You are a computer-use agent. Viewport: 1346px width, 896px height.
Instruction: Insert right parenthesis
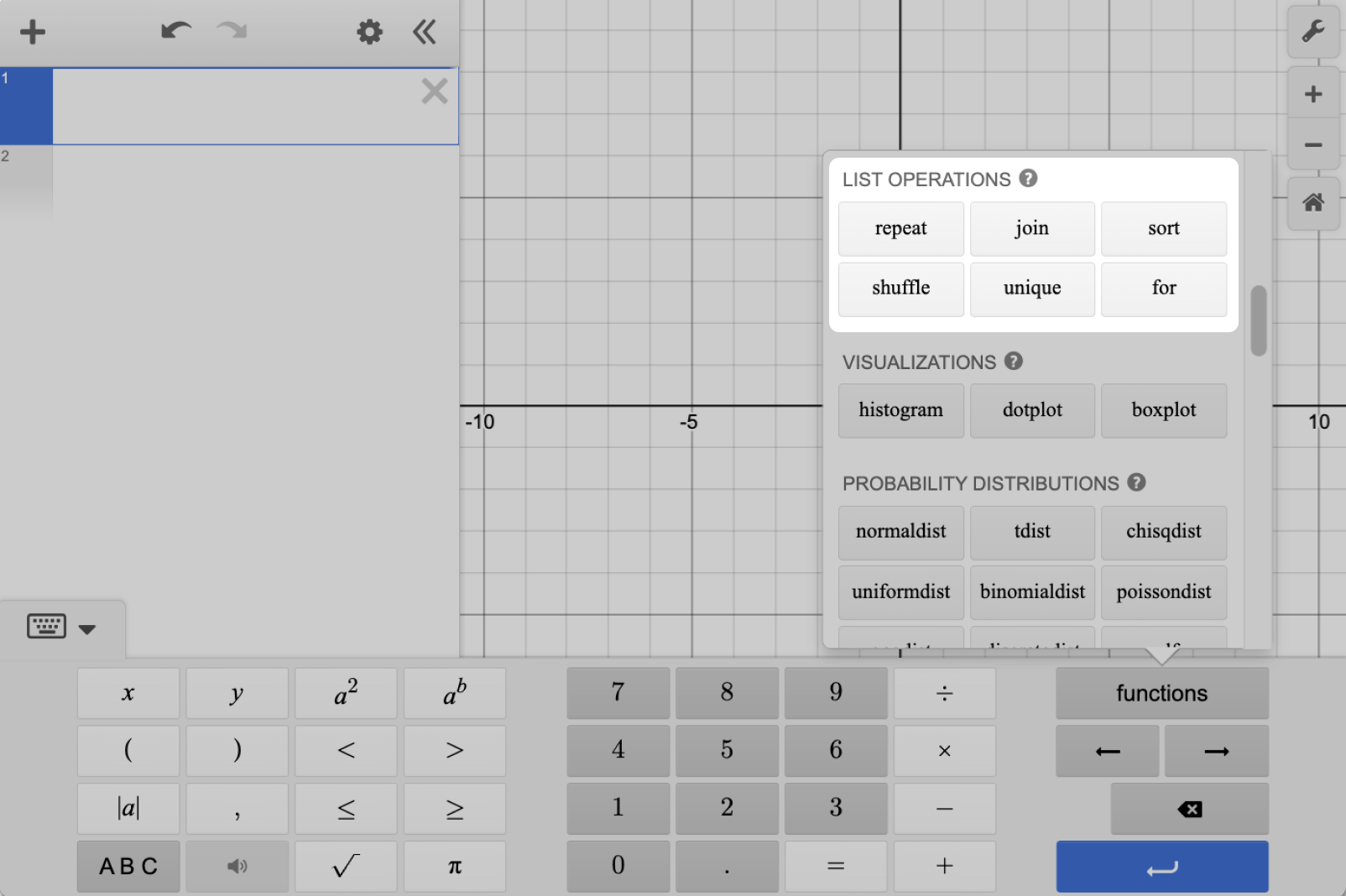[237, 751]
